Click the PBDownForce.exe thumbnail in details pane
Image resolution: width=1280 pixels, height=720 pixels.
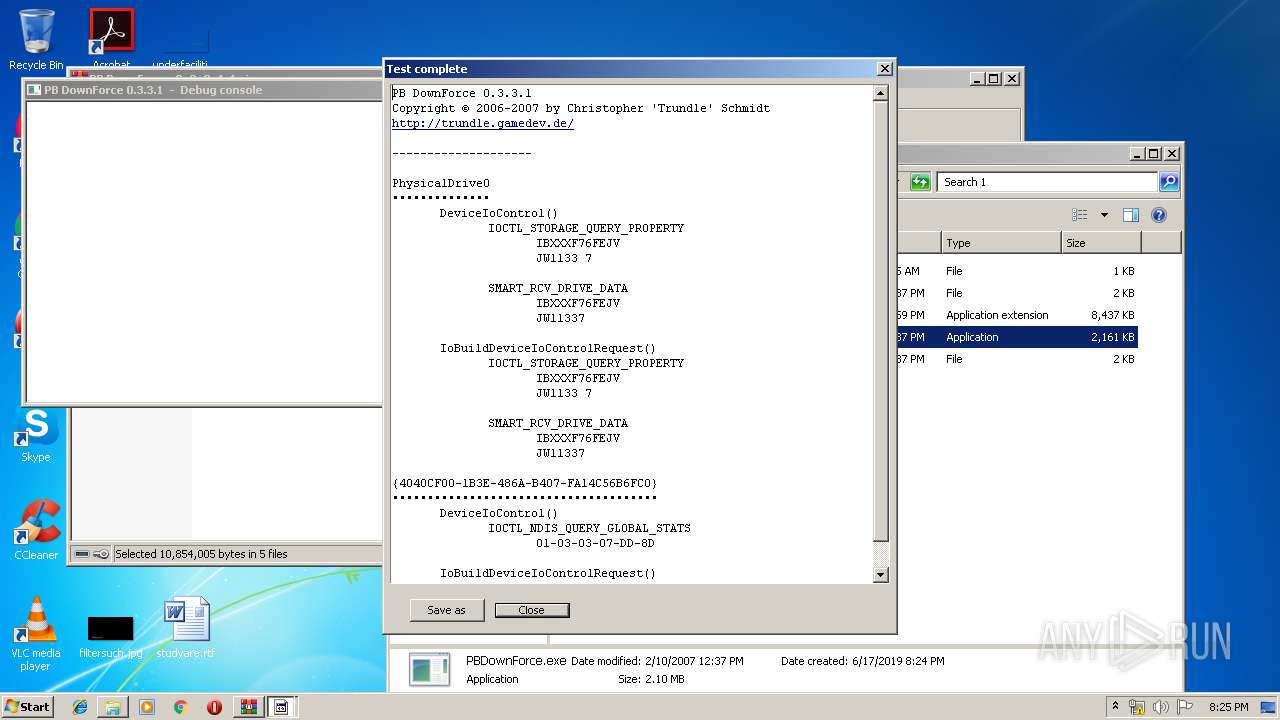(430, 670)
